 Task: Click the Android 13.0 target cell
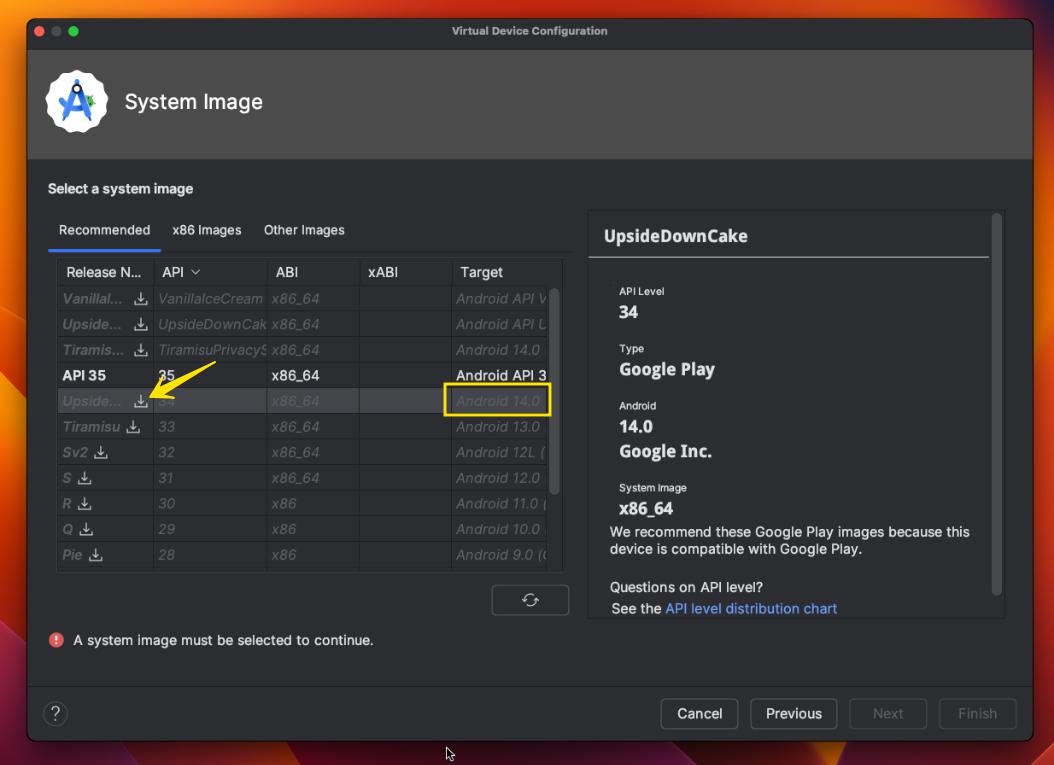(498, 427)
